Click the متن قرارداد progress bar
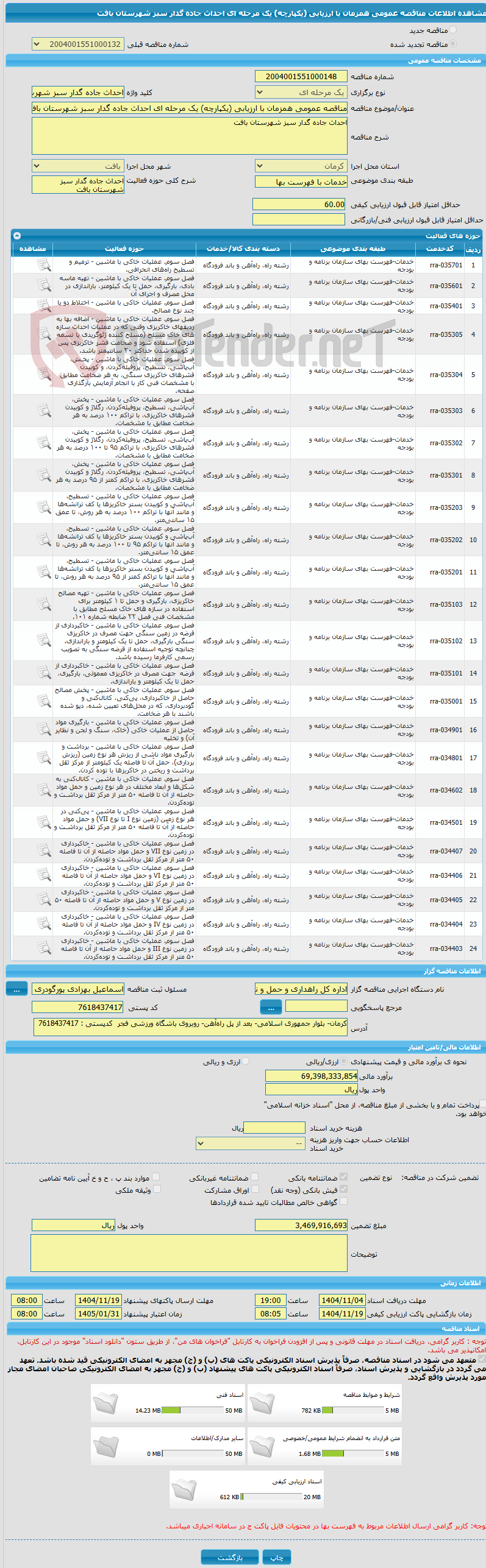 352,1453
